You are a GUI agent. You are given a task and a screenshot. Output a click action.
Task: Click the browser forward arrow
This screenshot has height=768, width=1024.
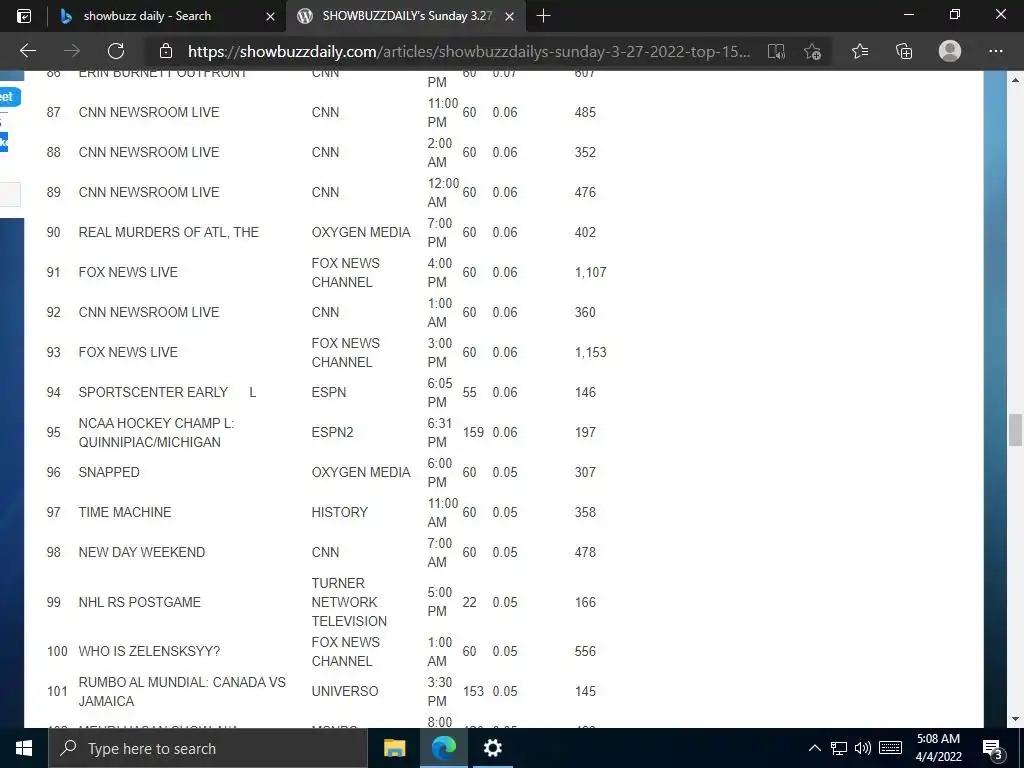[x=72, y=51]
